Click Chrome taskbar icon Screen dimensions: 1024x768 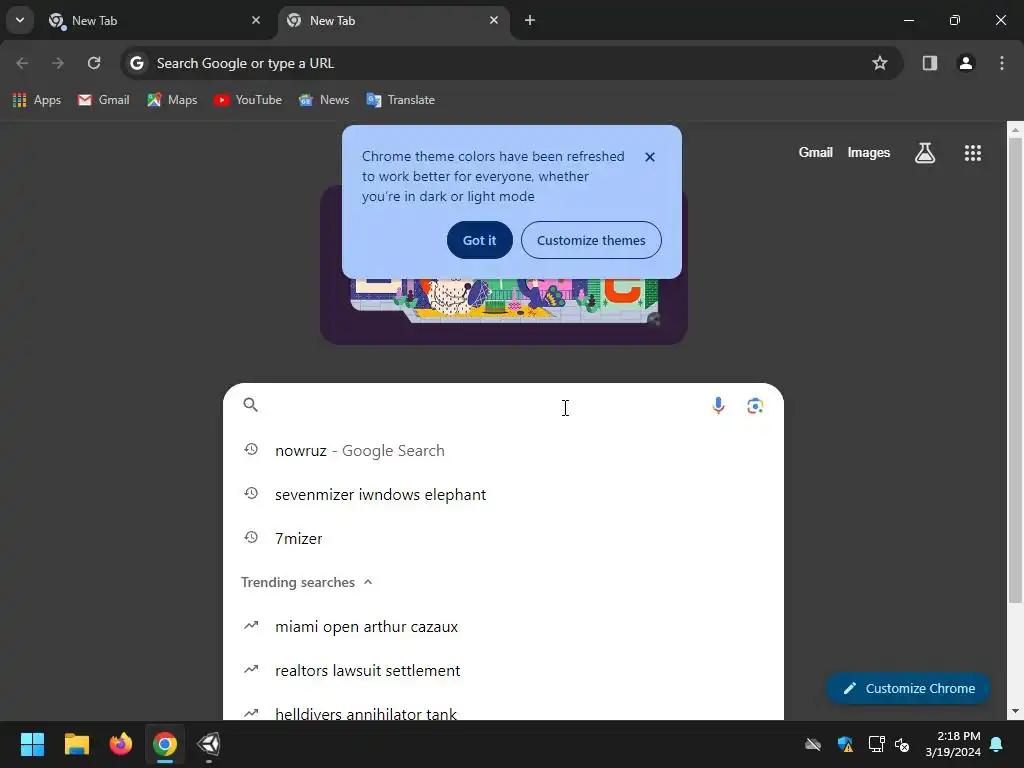(165, 744)
